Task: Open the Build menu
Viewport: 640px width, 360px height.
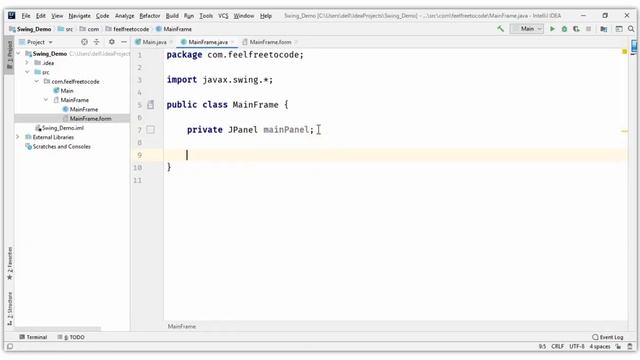Action: pyautogui.click(x=172, y=16)
